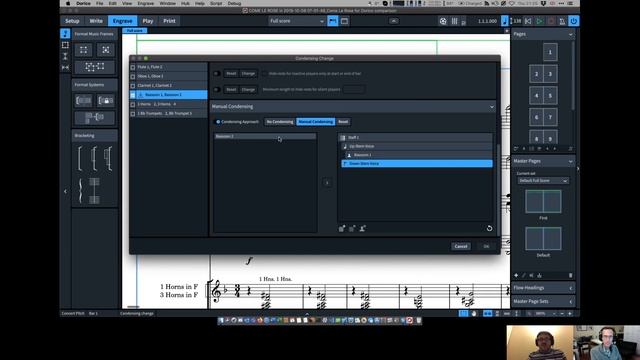Check the Clarinet 1, Clarinet 2 checkbox
The height and width of the screenshot is (360, 640).
pos(133,86)
